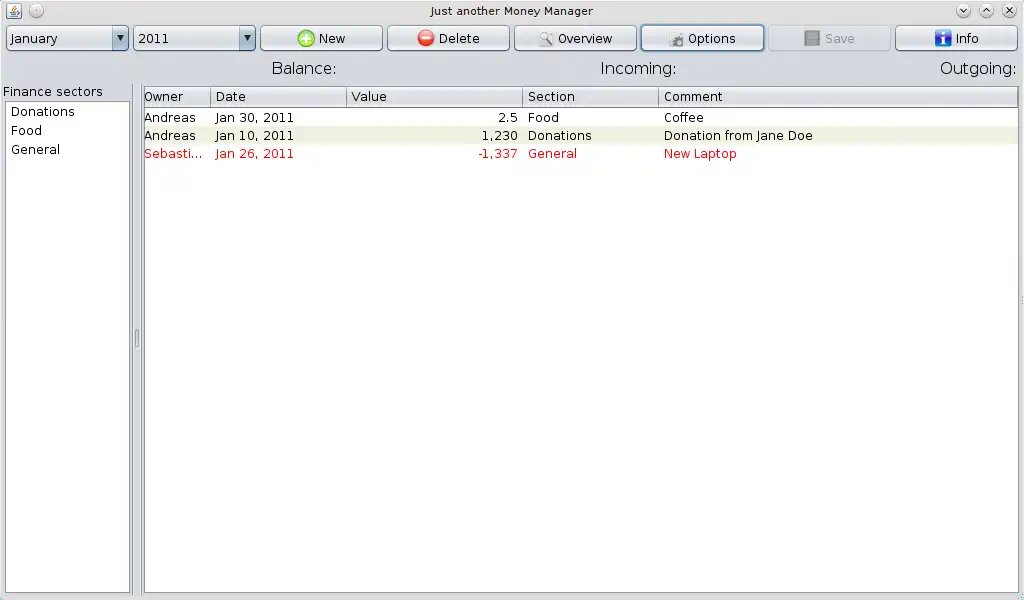Click the magnifier icon on Overview
Screen dimensions: 1024x600
coord(545,39)
